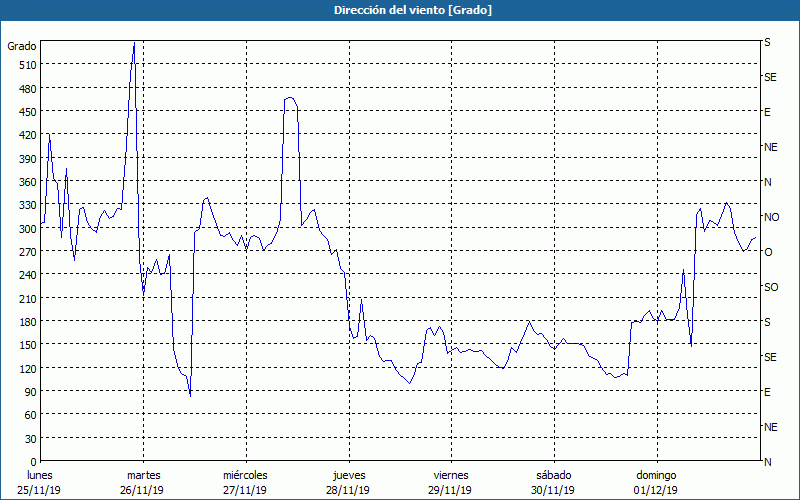
Task: Select the 'martes' day label
Action: pyautogui.click(x=143, y=476)
